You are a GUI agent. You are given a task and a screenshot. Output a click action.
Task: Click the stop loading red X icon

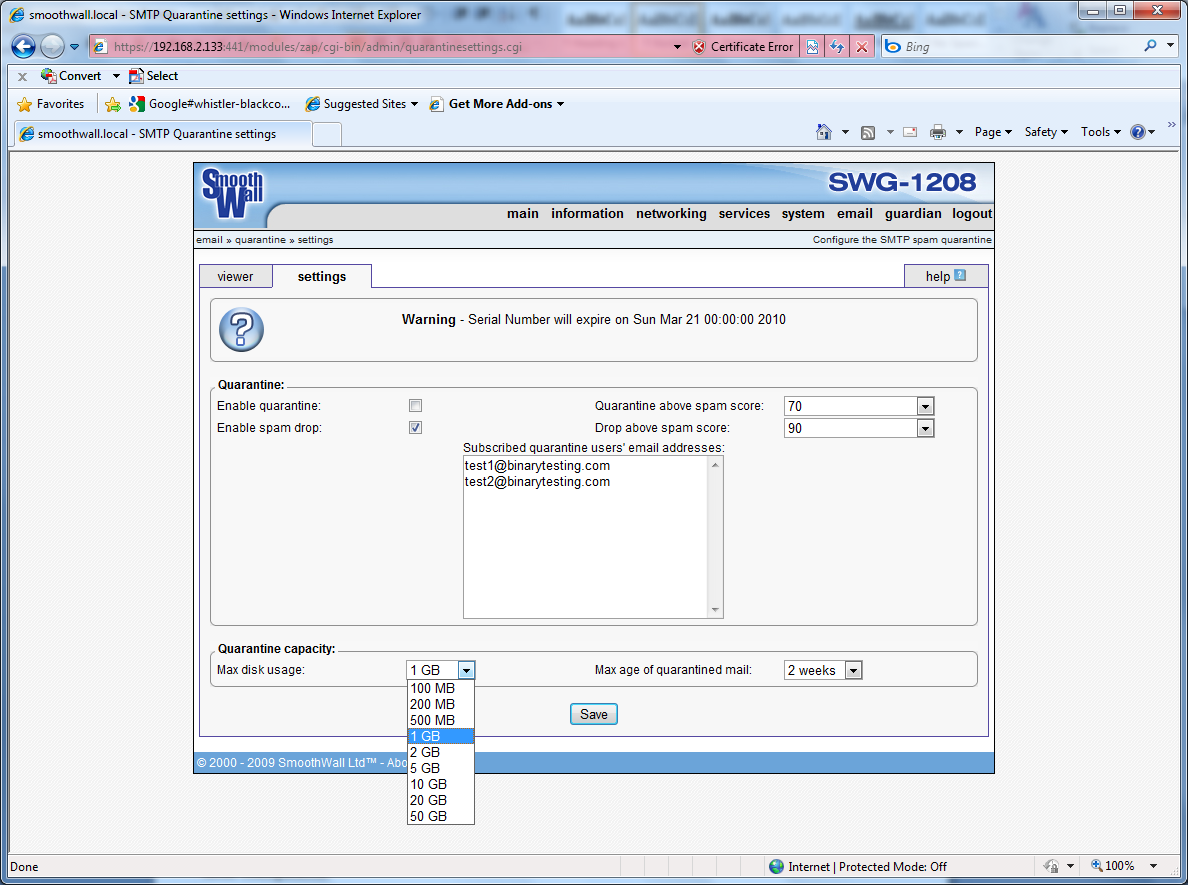(861, 47)
